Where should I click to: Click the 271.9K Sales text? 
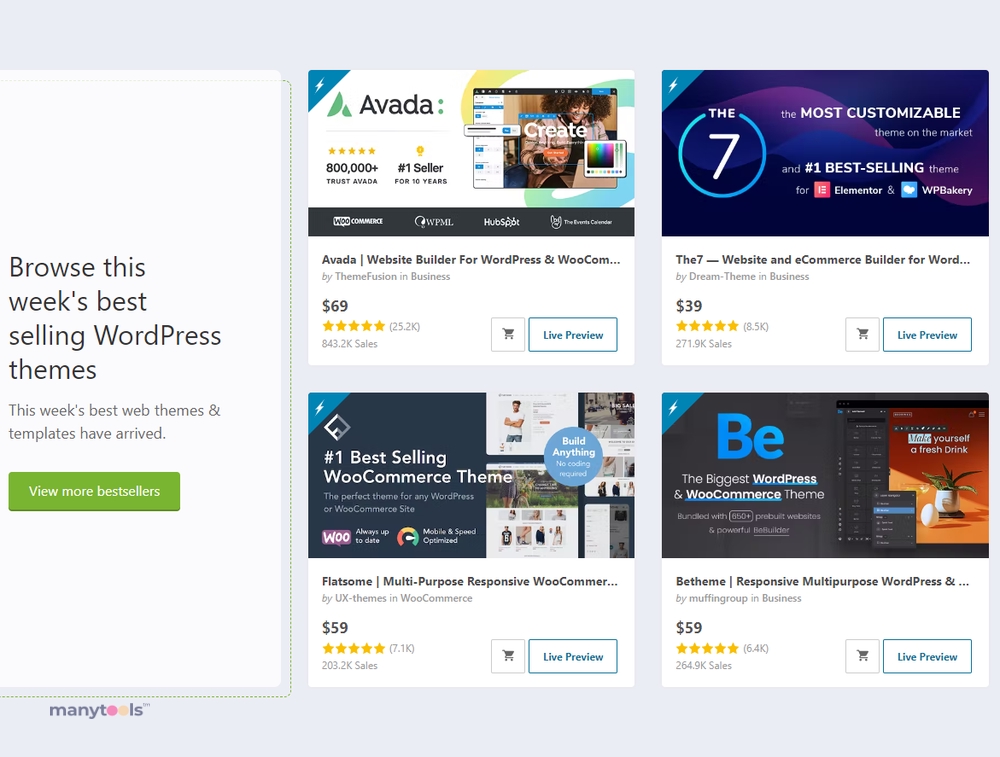(x=703, y=344)
